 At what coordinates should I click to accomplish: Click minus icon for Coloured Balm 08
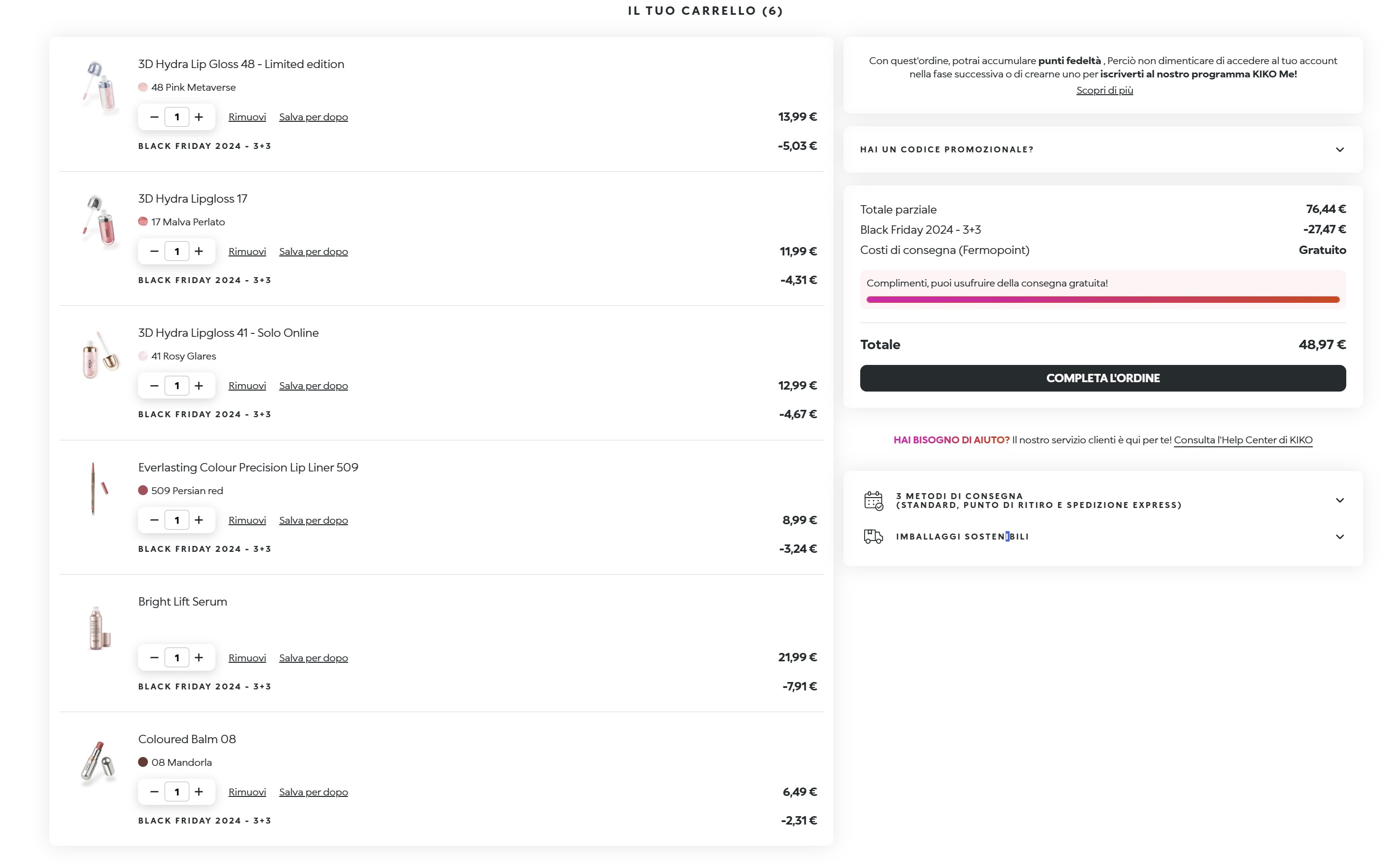[x=154, y=792]
